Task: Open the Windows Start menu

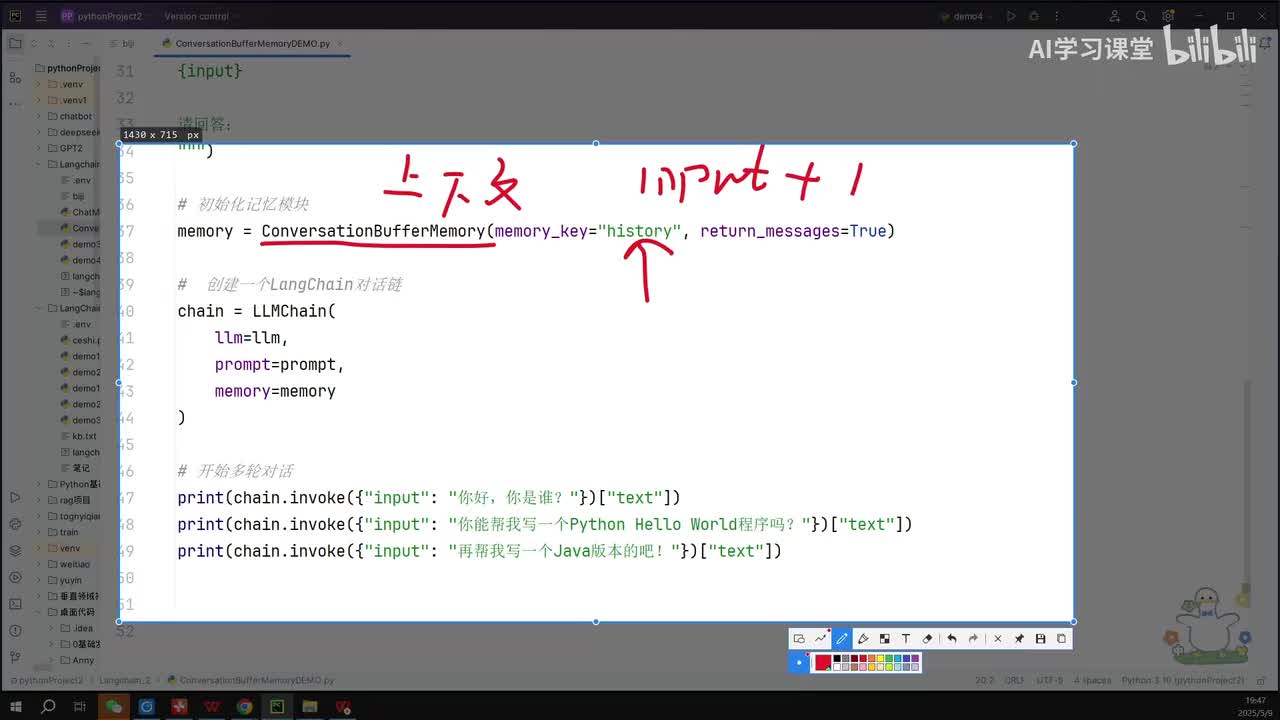Action: (16, 706)
